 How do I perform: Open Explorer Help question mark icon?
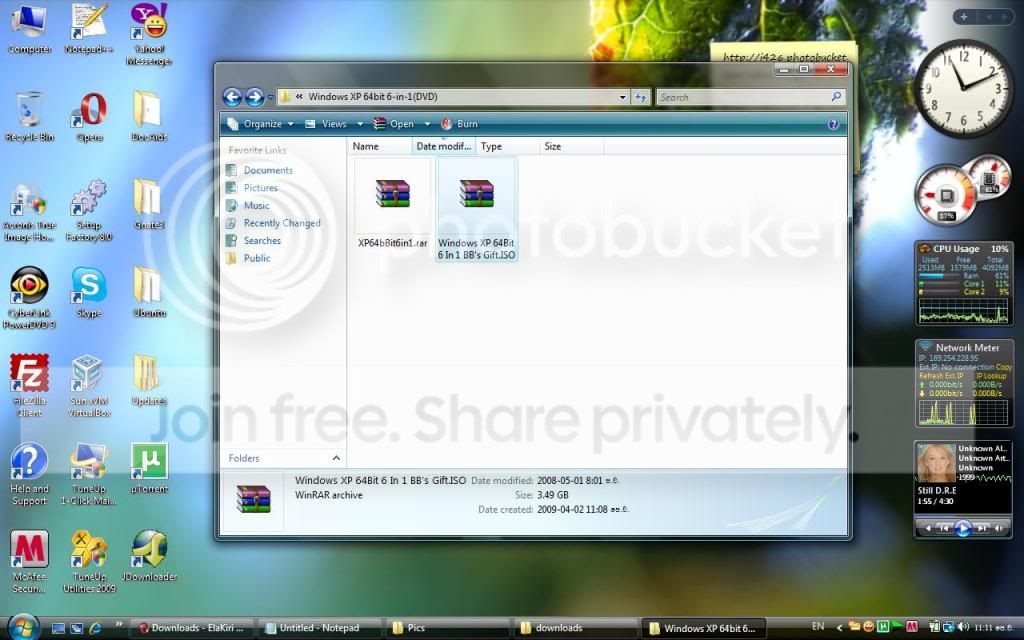(x=833, y=124)
